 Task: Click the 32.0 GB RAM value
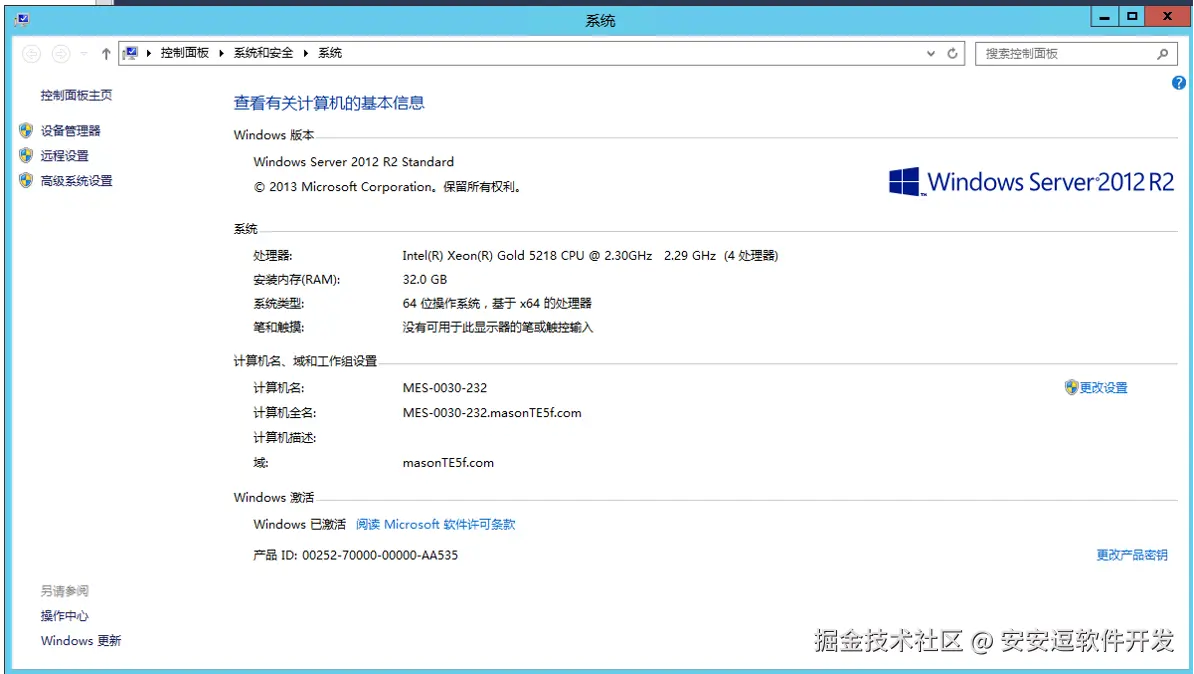pyautogui.click(x=425, y=280)
